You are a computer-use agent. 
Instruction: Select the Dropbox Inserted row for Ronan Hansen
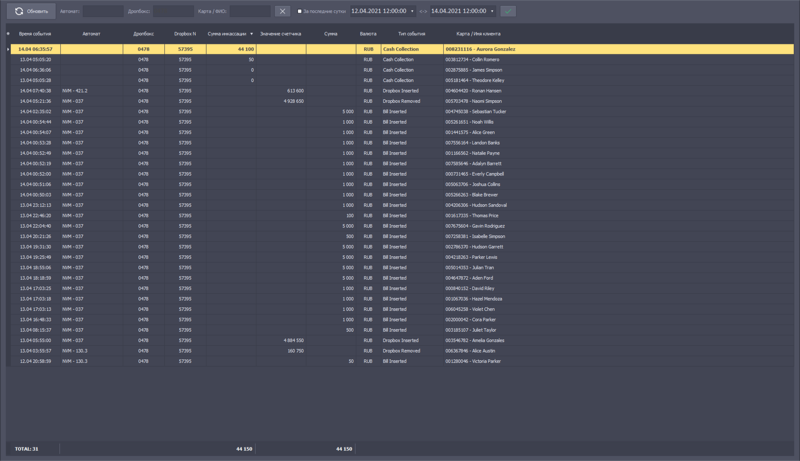(x=400, y=91)
